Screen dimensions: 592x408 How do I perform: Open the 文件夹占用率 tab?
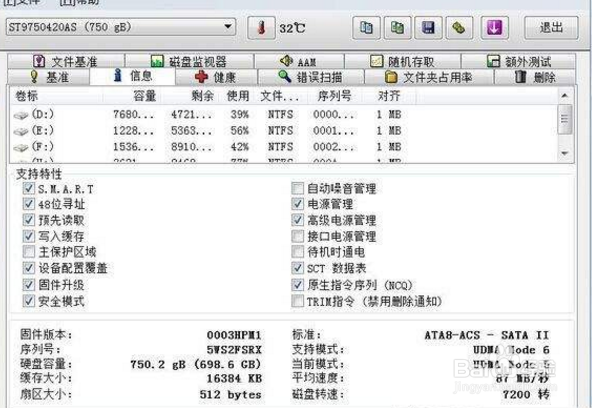(429, 77)
